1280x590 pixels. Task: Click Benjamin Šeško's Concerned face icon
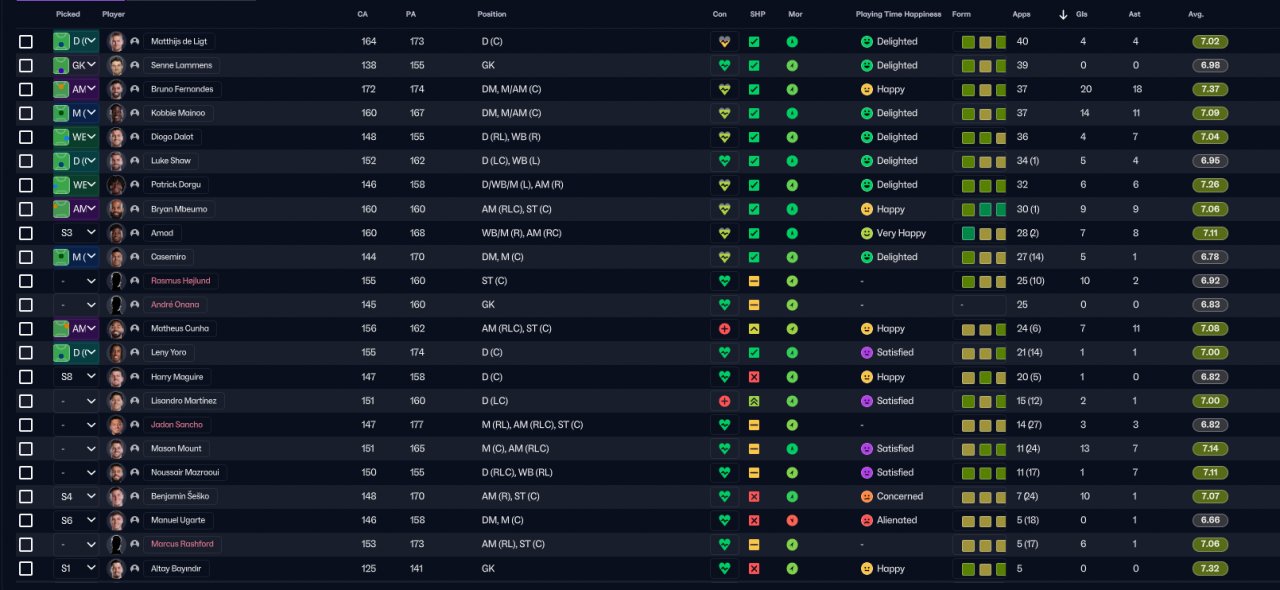866,497
